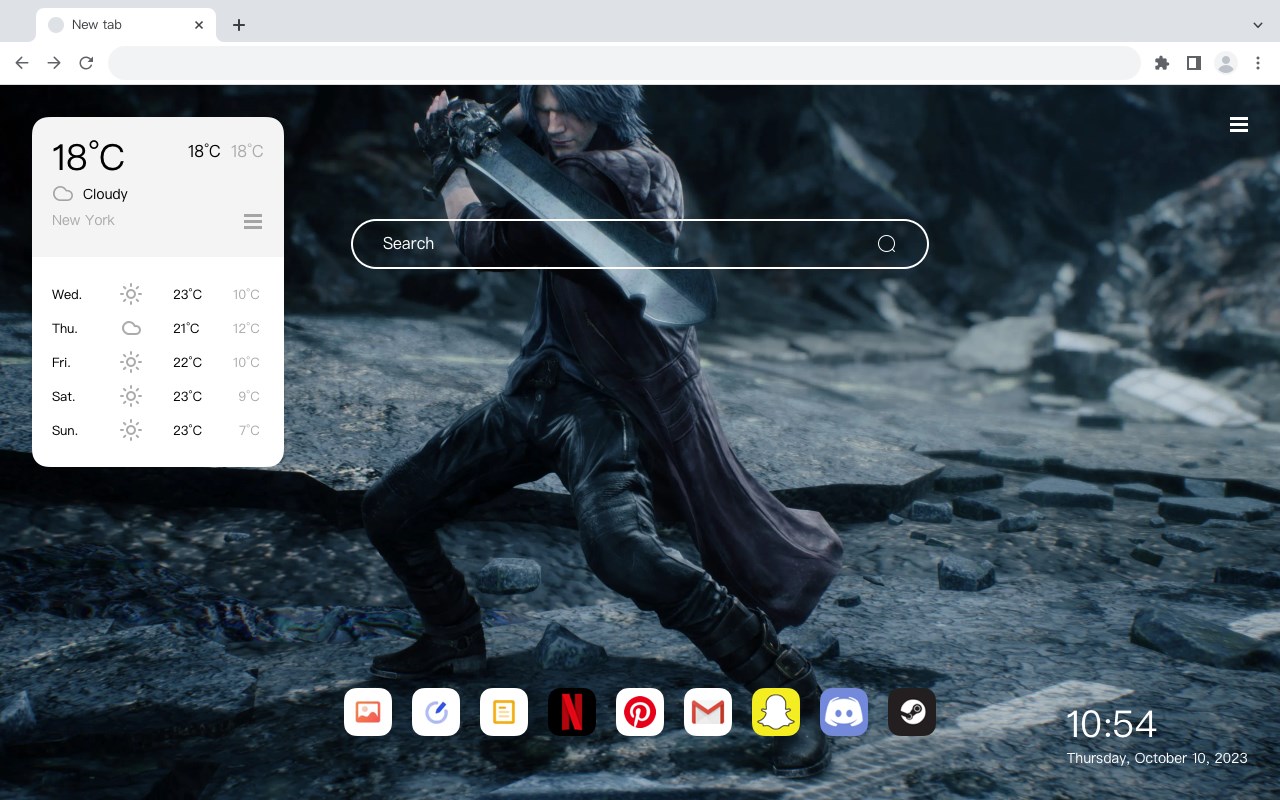Viewport: 1280px width, 800px height.
Task: Click the large 18°C current temperature
Action: pyautogui.click(x=88, y=157)
